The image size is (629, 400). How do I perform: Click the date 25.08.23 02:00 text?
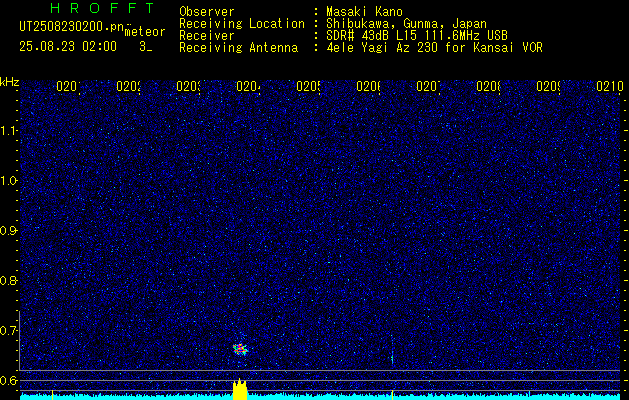[x=68, y=47]
